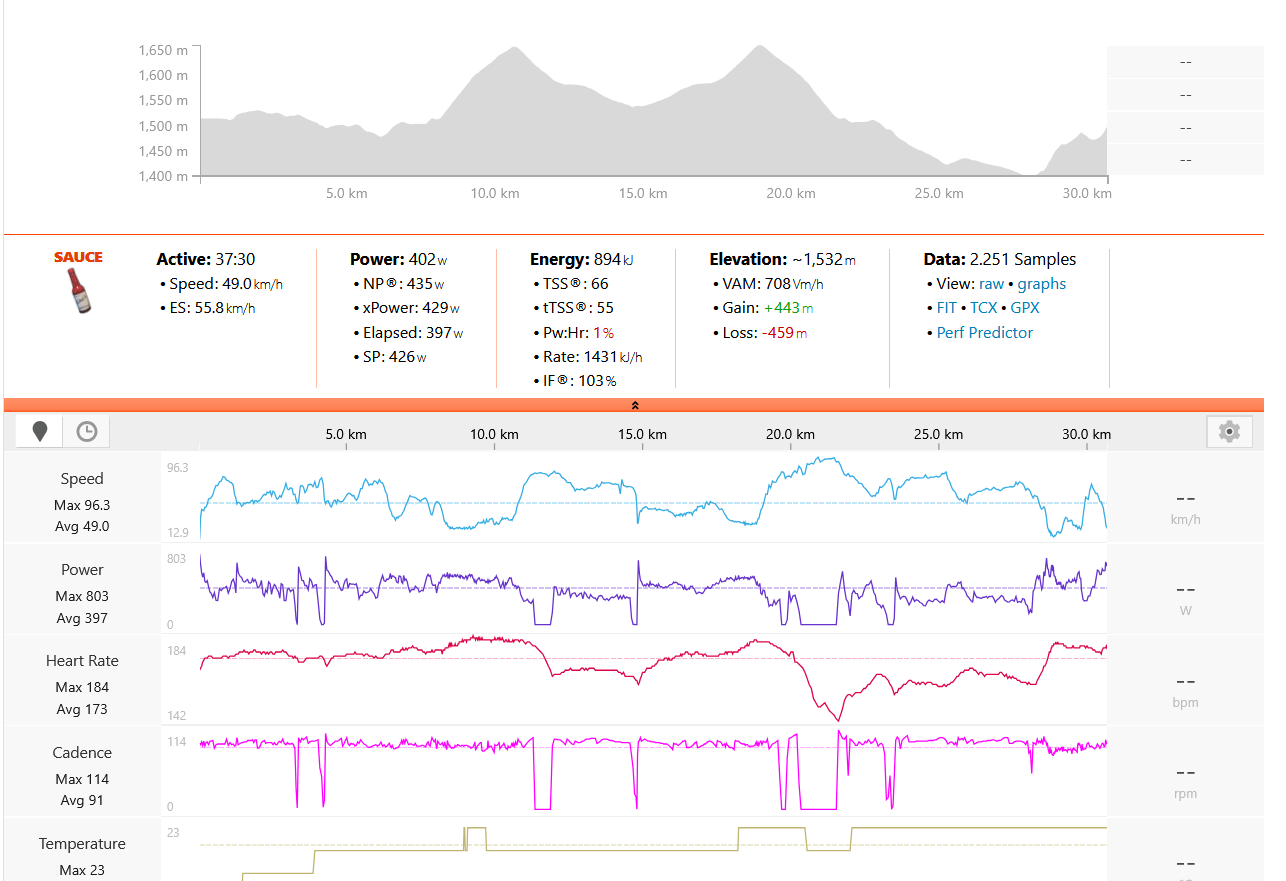
Task: Open the graphs data view link
Action: (1042, 284)
